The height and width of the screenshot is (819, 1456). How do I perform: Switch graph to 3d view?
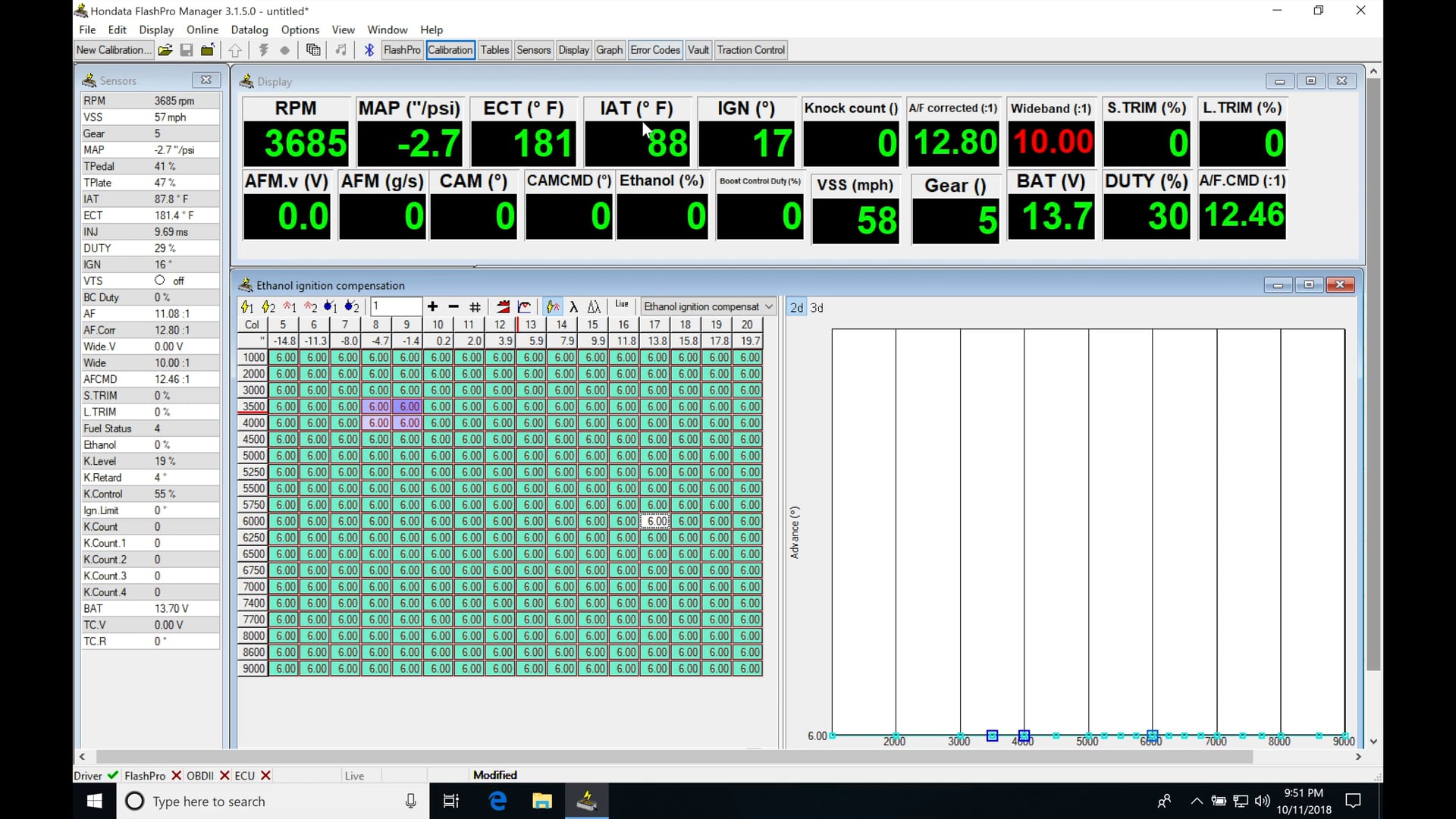click(x=817, y=308)
